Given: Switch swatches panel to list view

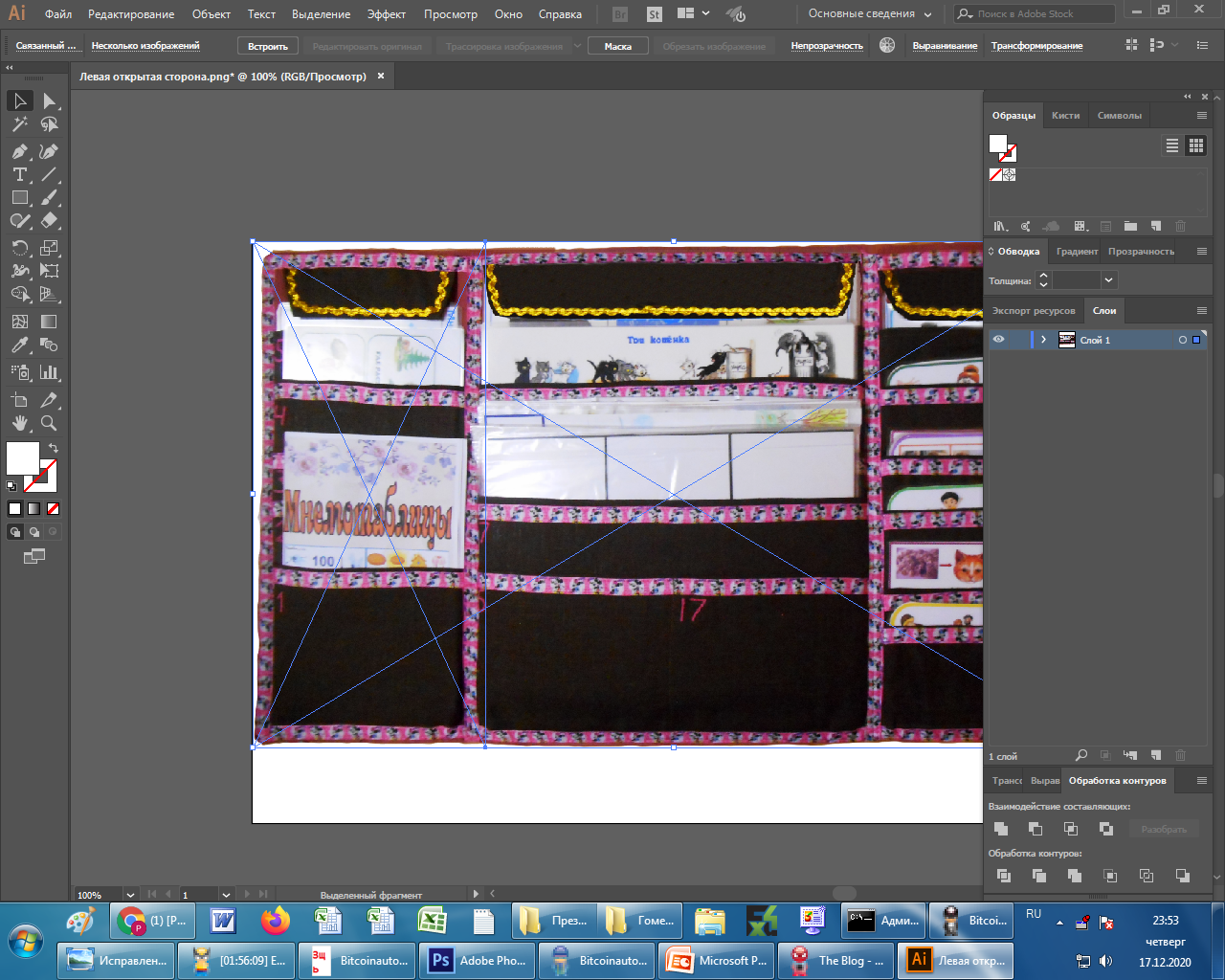Looking at the screenshot, I should [1172, 145].
